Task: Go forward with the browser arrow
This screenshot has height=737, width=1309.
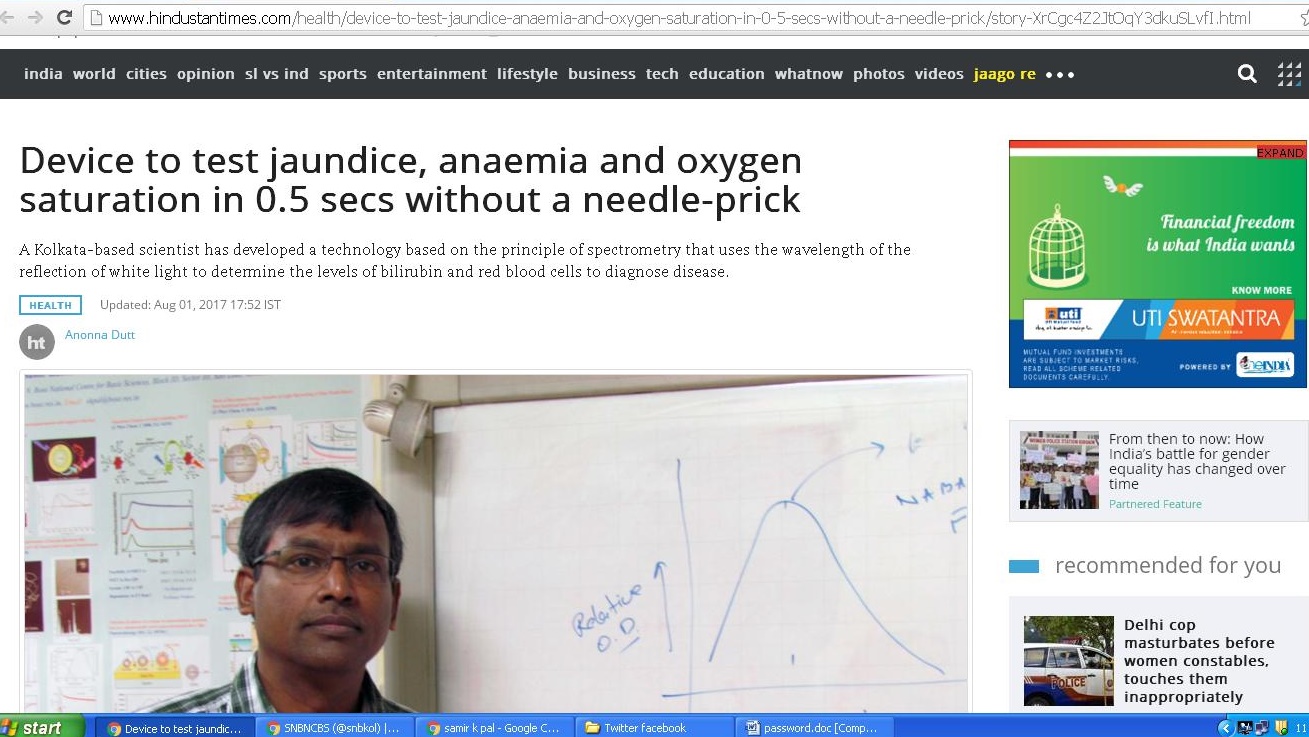Action: [35, 17]
